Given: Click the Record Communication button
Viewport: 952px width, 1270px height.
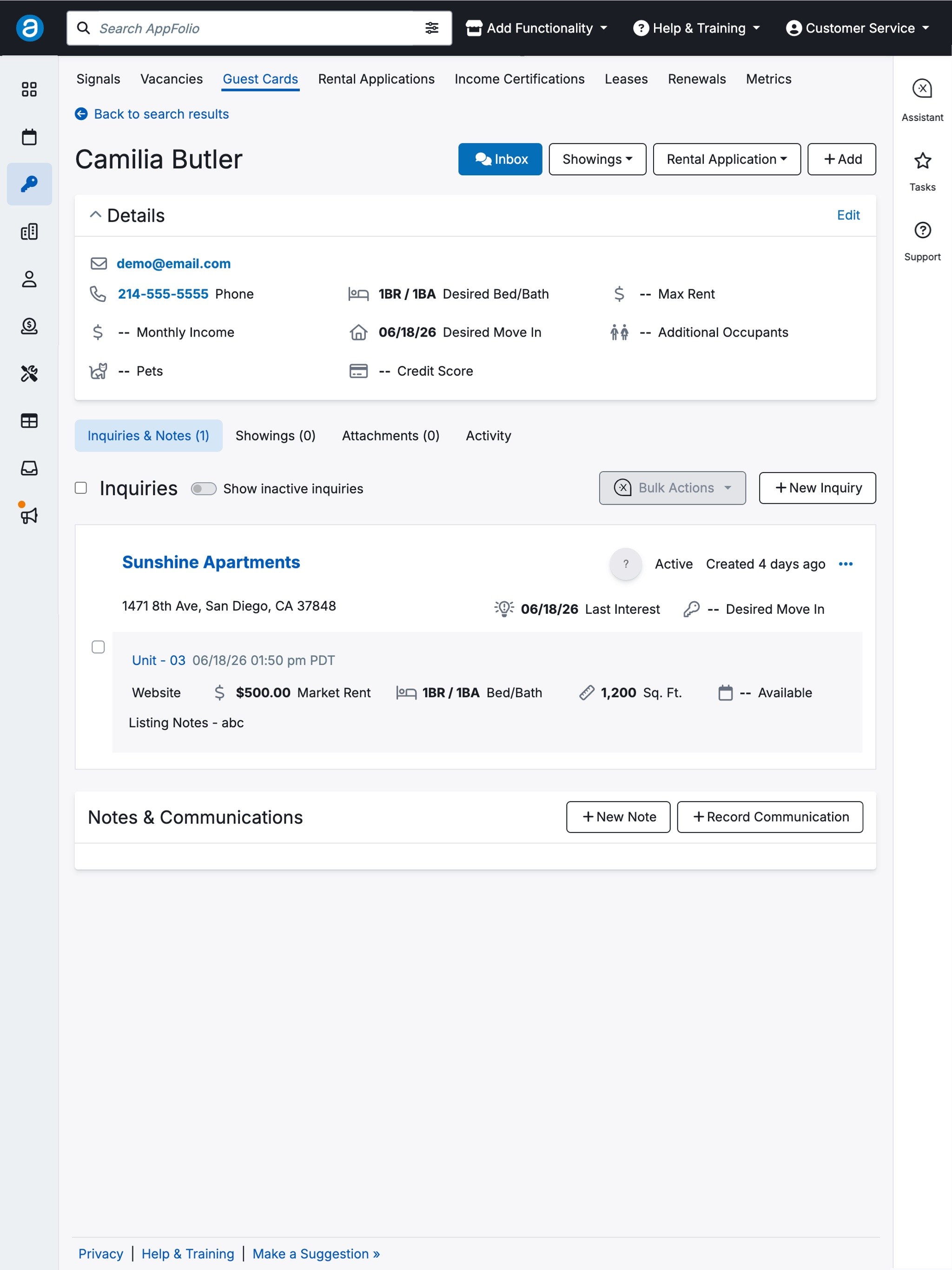Looking at the screenshot, I should click(x=769, y=817).
